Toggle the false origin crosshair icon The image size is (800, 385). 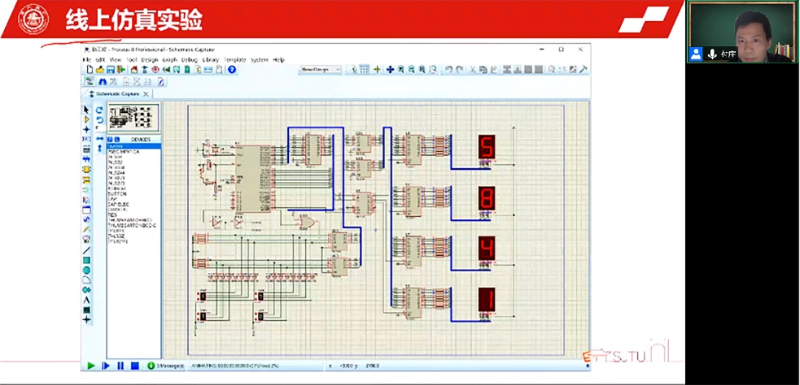click(x=377, y=69)
